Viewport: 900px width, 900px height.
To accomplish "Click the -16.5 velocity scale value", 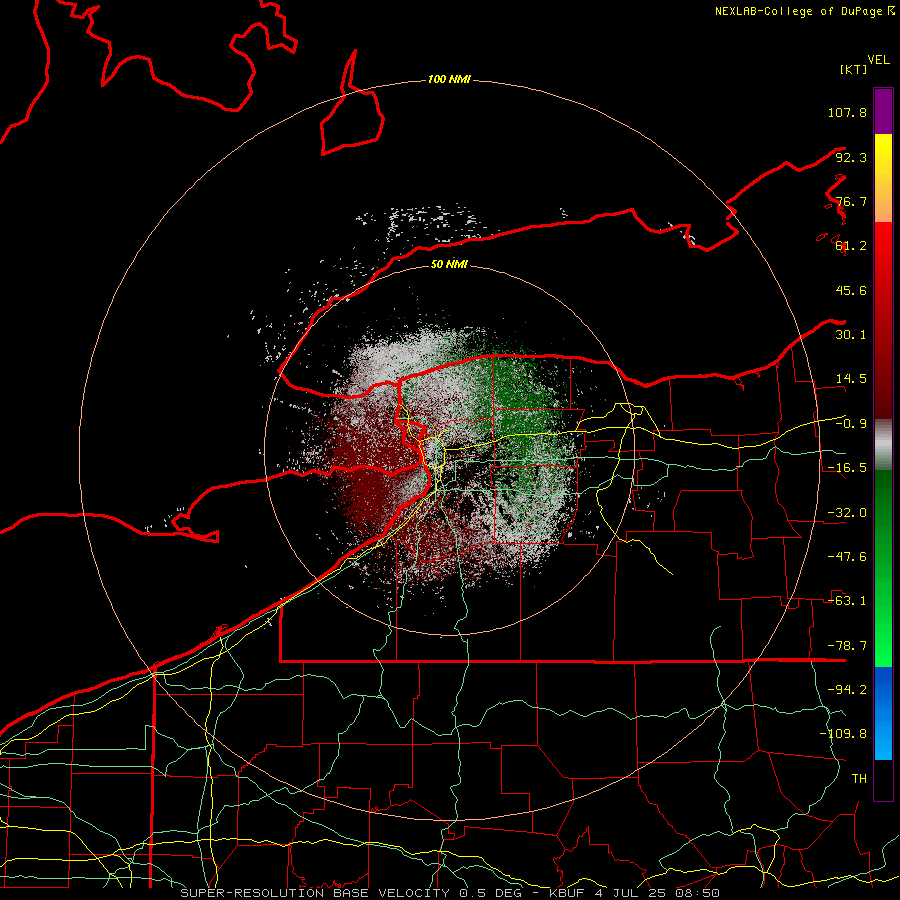I will pyautogui.click(x=847, y=468).
